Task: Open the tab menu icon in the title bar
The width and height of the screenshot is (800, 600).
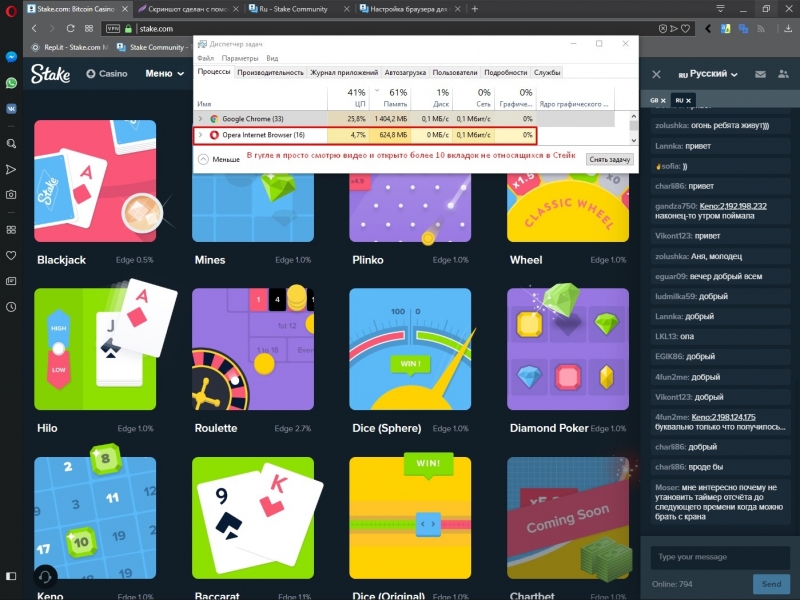Action: click(x=720, y=9)
